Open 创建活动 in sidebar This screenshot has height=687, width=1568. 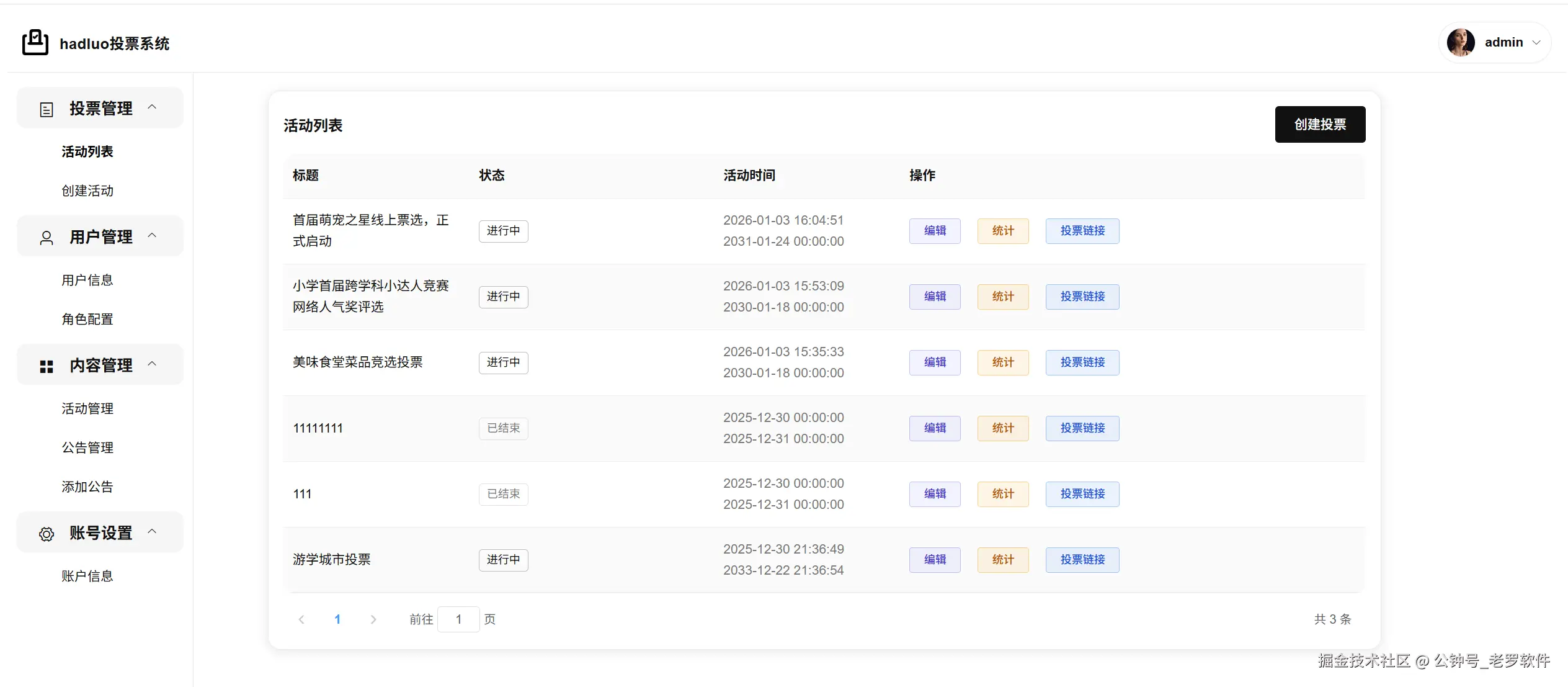click(x=87, y=191)
